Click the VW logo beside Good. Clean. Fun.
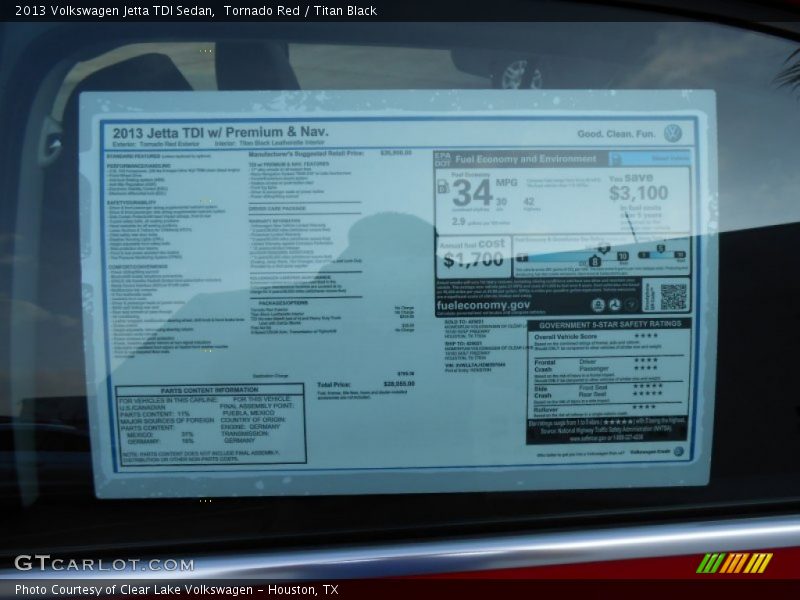The height and width of the screenshot is (600, 800). (673, 133)
